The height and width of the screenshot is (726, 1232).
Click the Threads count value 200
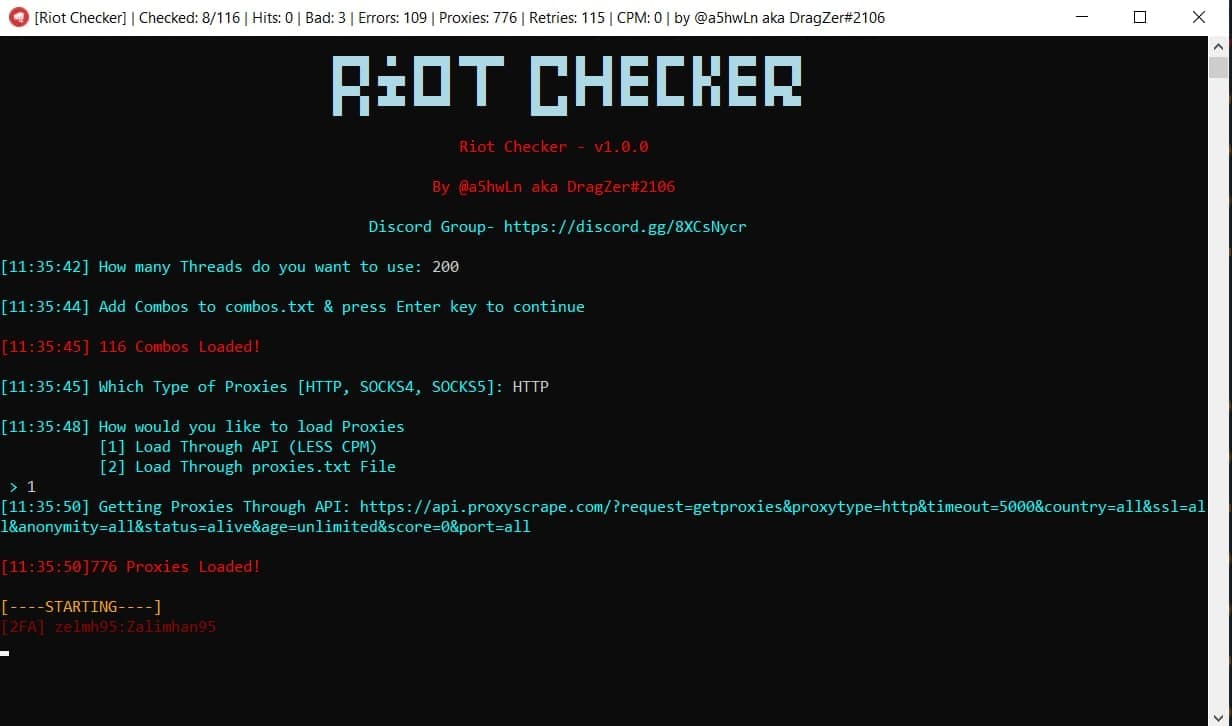pos(447,266)
